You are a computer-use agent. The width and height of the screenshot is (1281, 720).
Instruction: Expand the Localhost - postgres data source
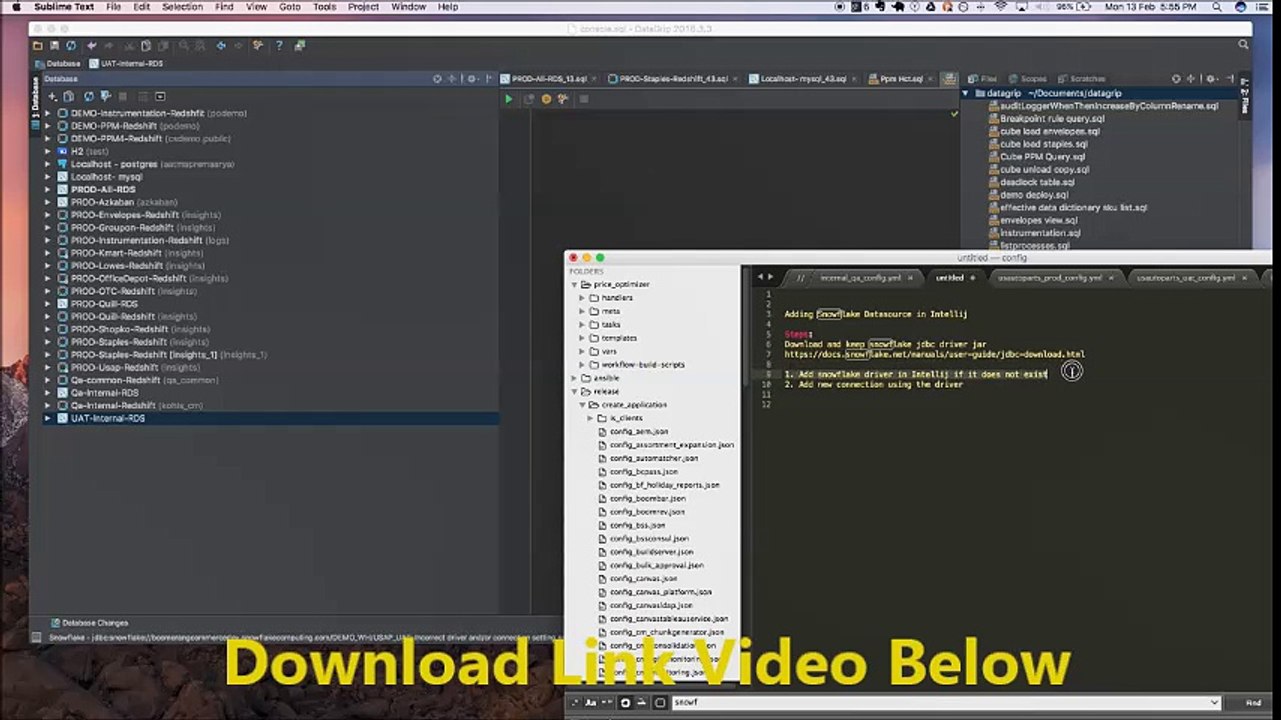click(x=47, y=164)
